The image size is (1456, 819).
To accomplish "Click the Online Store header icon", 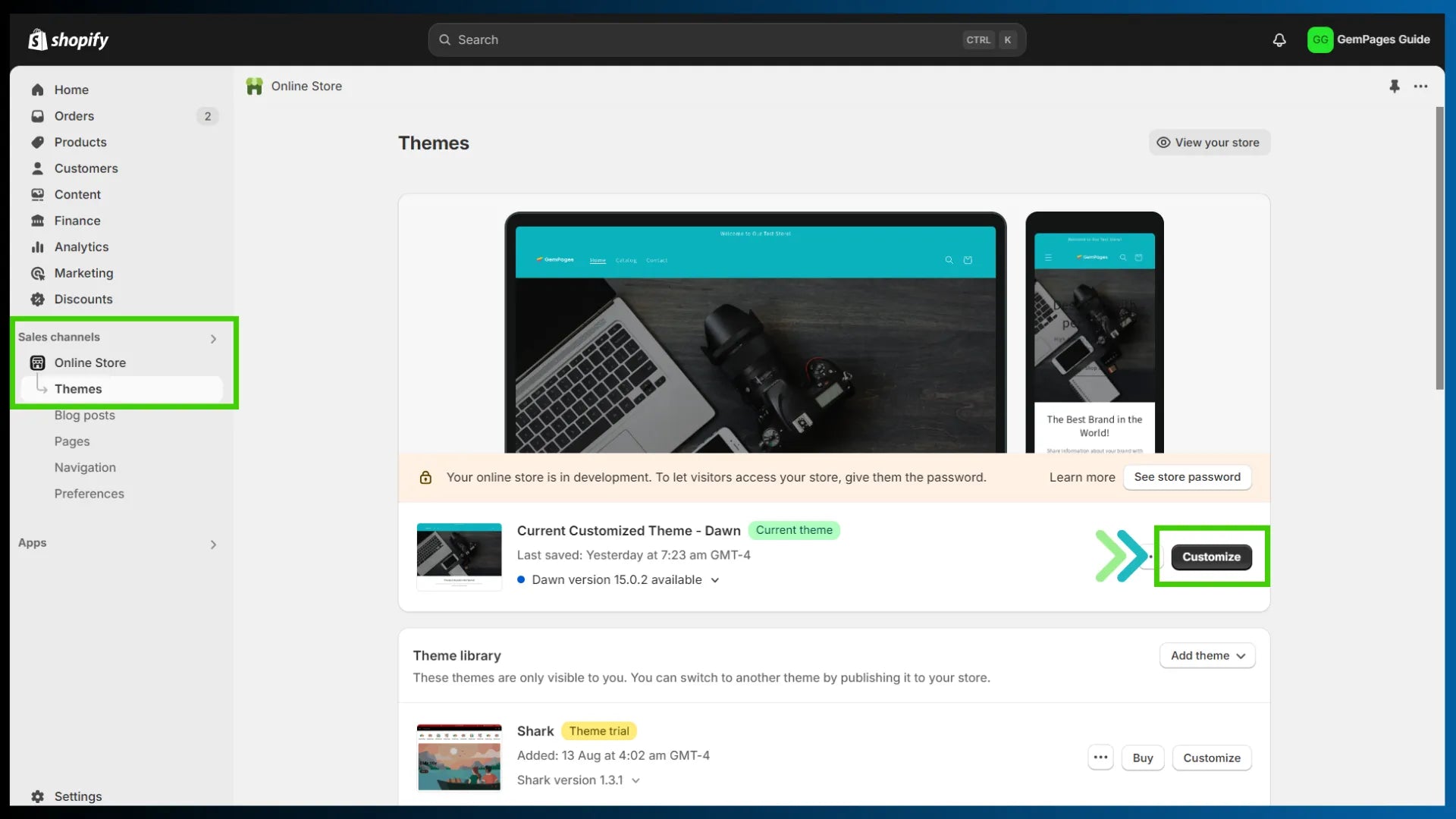I will tap(254, 86).
